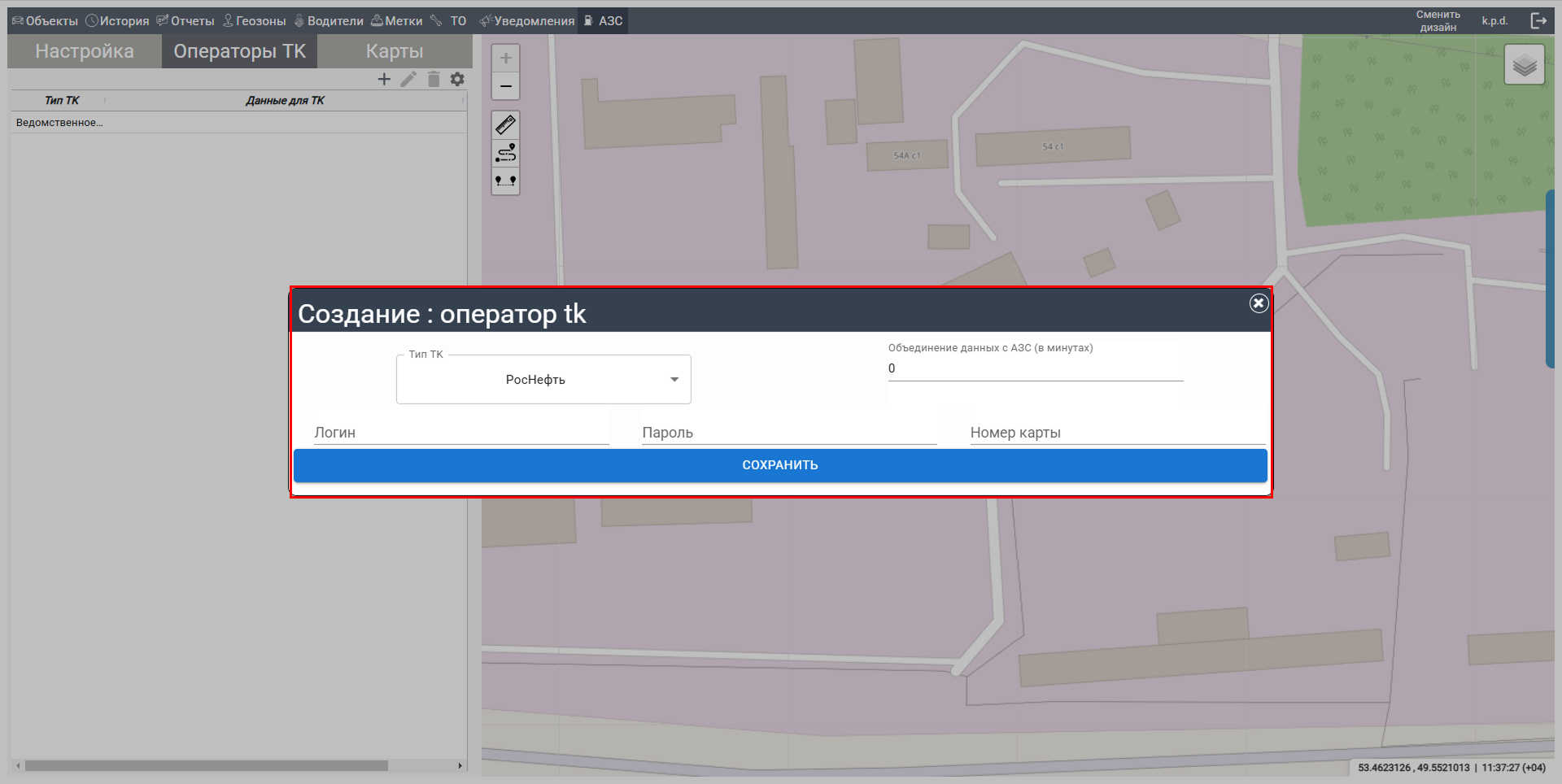
Task: Switch to the Карты tab
Action: (395, 51)
